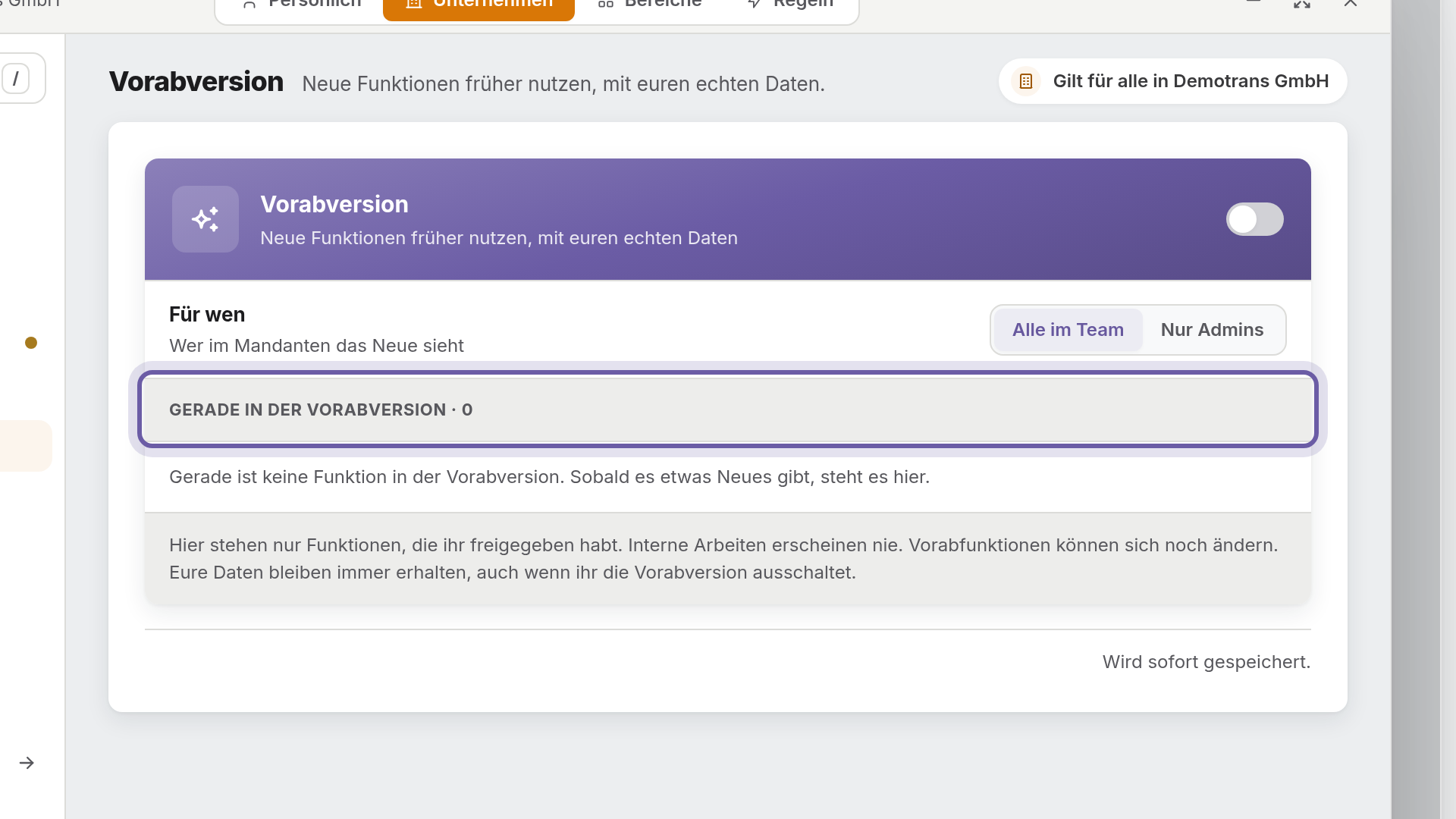Click the Für wen label
This screenshot has width=1456, height=819.
pos(207,315)
